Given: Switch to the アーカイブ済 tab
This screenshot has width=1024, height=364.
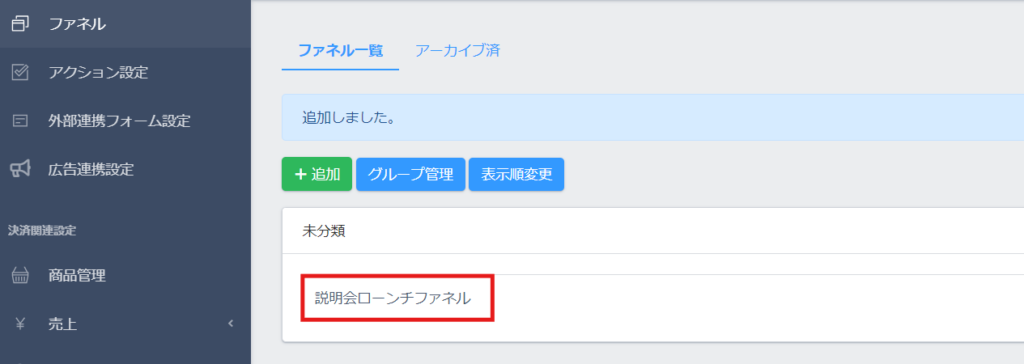Looking at the screenshot, I should (x=458, y=50).
